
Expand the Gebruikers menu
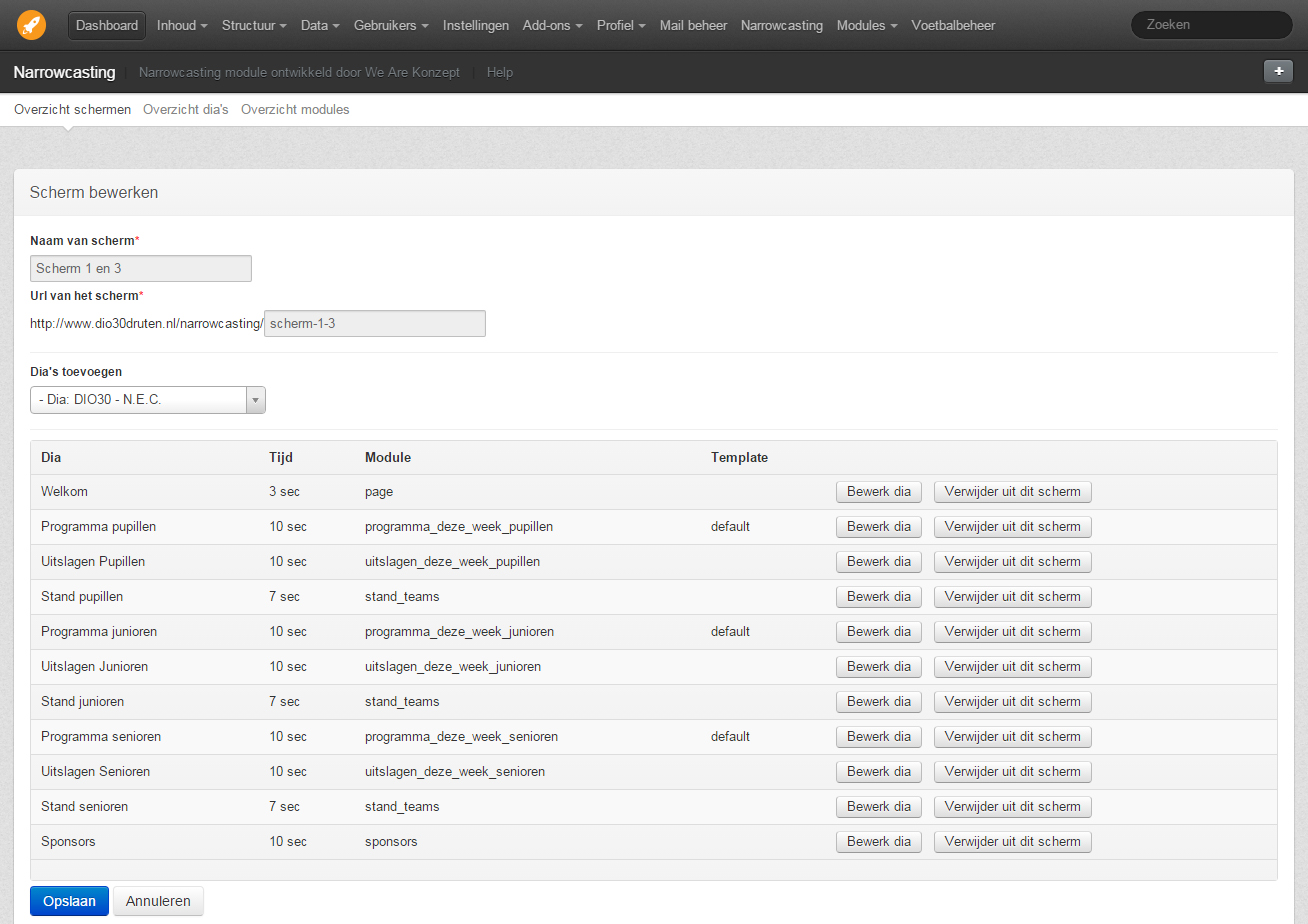coord(391,25)
